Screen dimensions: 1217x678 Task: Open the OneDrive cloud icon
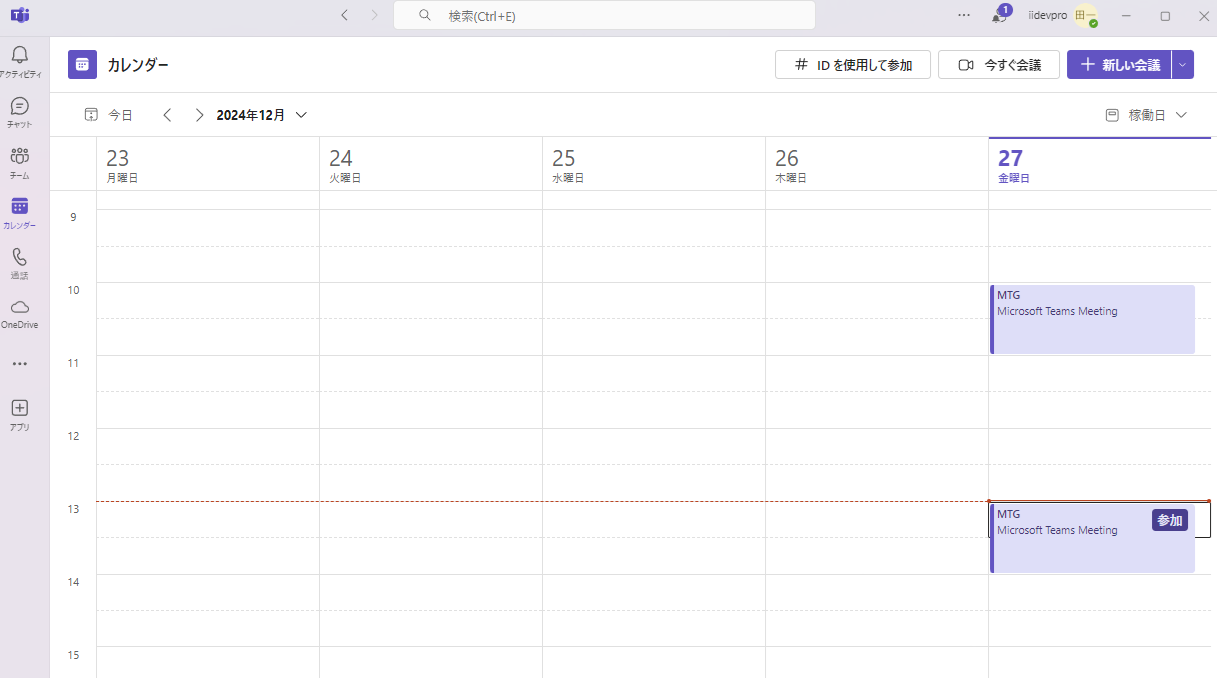pyautogui.click(x=19, y=308)
